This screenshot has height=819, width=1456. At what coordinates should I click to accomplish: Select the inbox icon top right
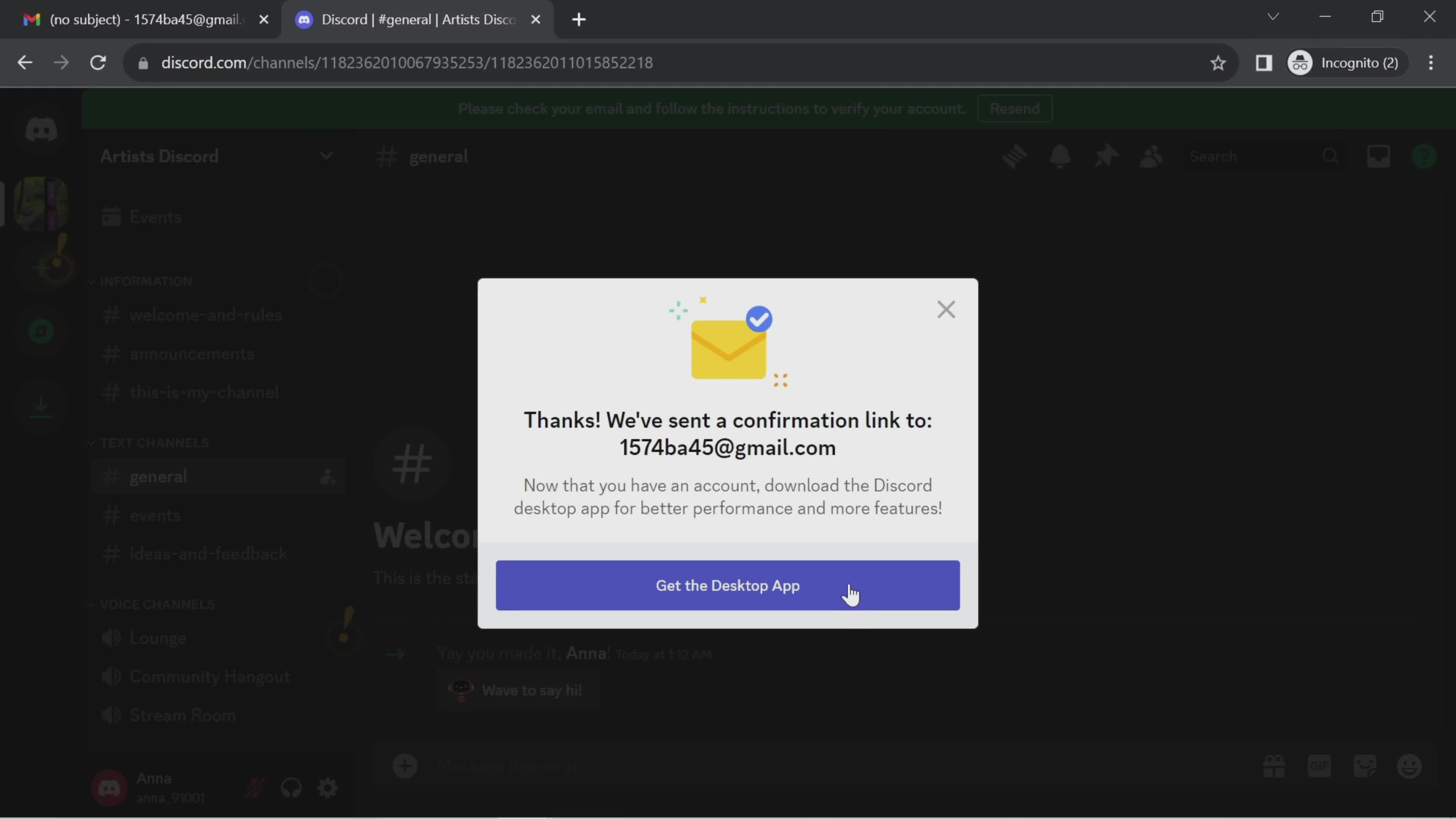point(1379,157)
